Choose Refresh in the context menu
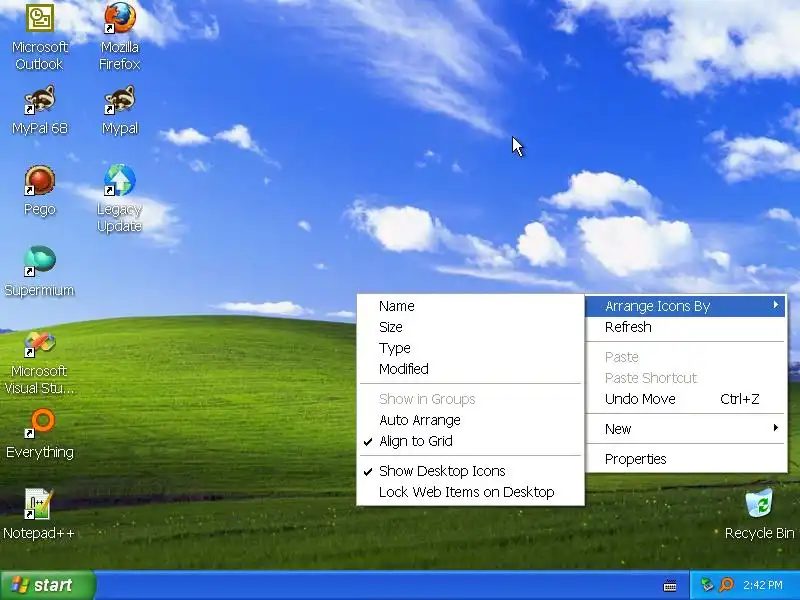 685,327
